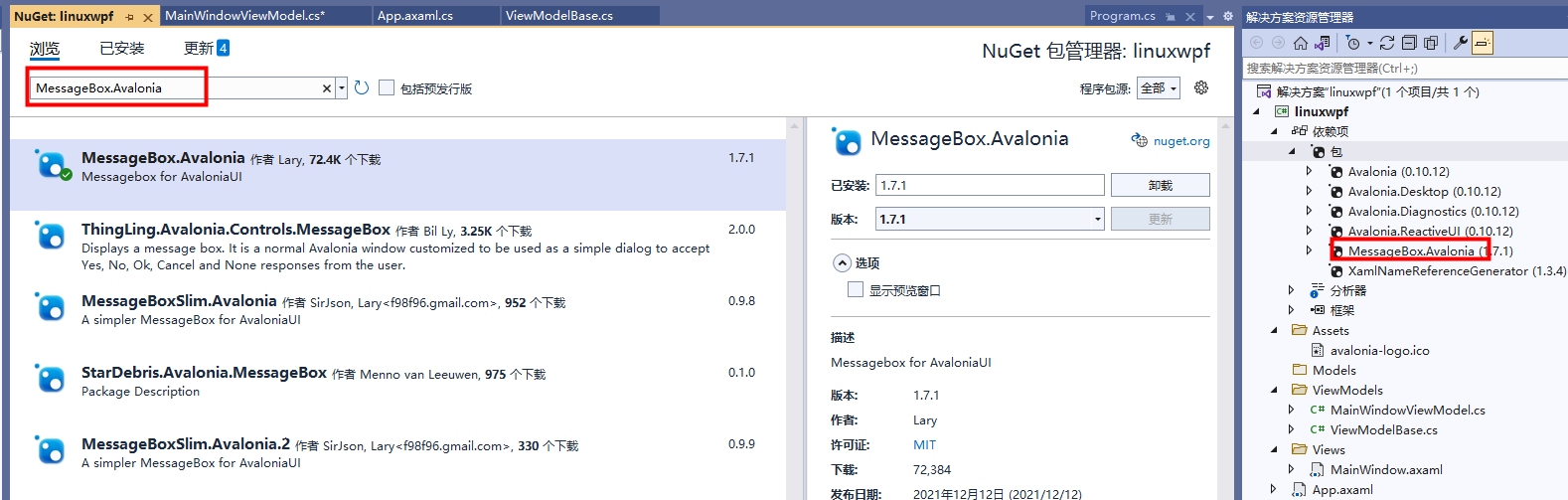The width and height of the screenshot is (1568, 500).
Task: Toggle preview selected items icon
Action: (1483, 43)
